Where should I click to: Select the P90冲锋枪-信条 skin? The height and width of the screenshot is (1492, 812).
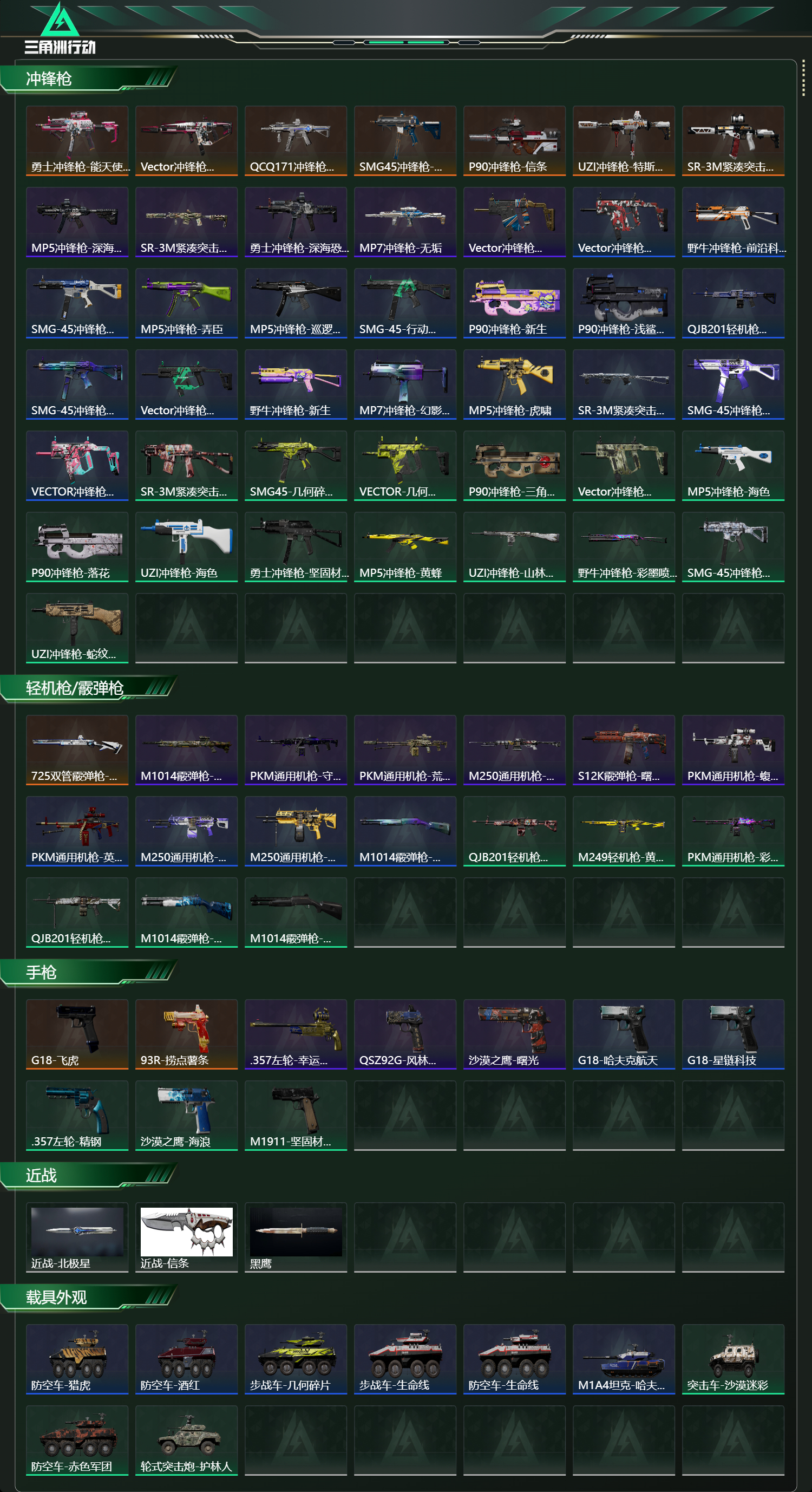pos(514,140)
